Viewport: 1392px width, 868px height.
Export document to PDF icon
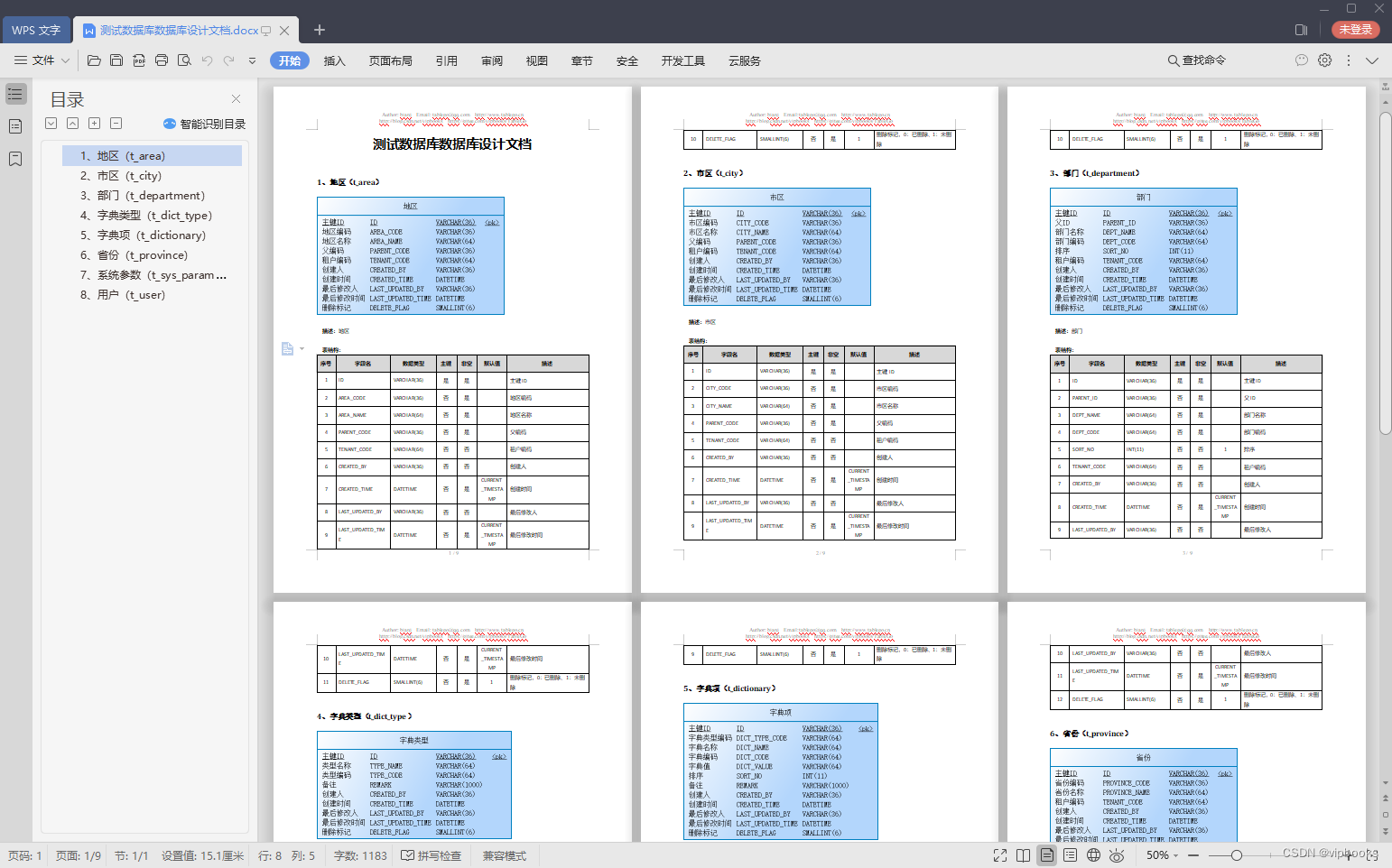click(139, 60)
